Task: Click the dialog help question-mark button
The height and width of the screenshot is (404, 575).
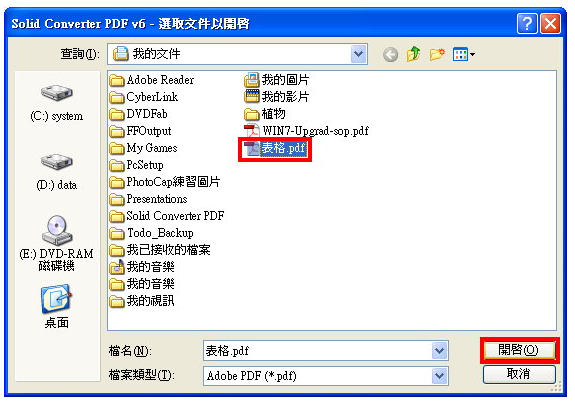Action: click(x=527, y=24)
